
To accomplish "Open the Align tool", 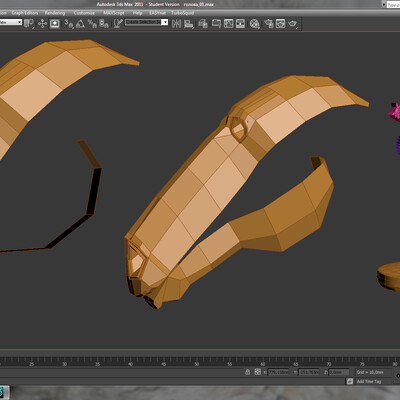I will coord(189,23).
